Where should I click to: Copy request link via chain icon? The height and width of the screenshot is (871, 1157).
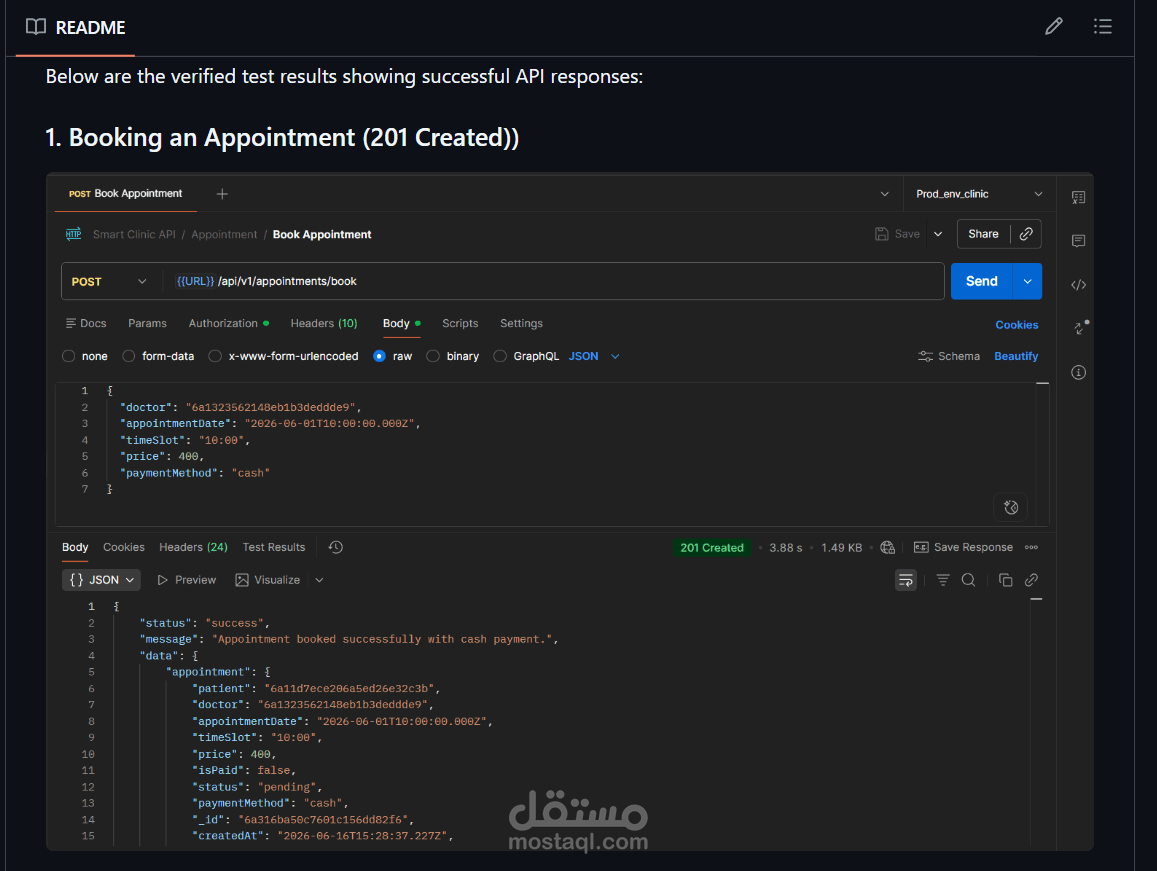(1026, 234)
